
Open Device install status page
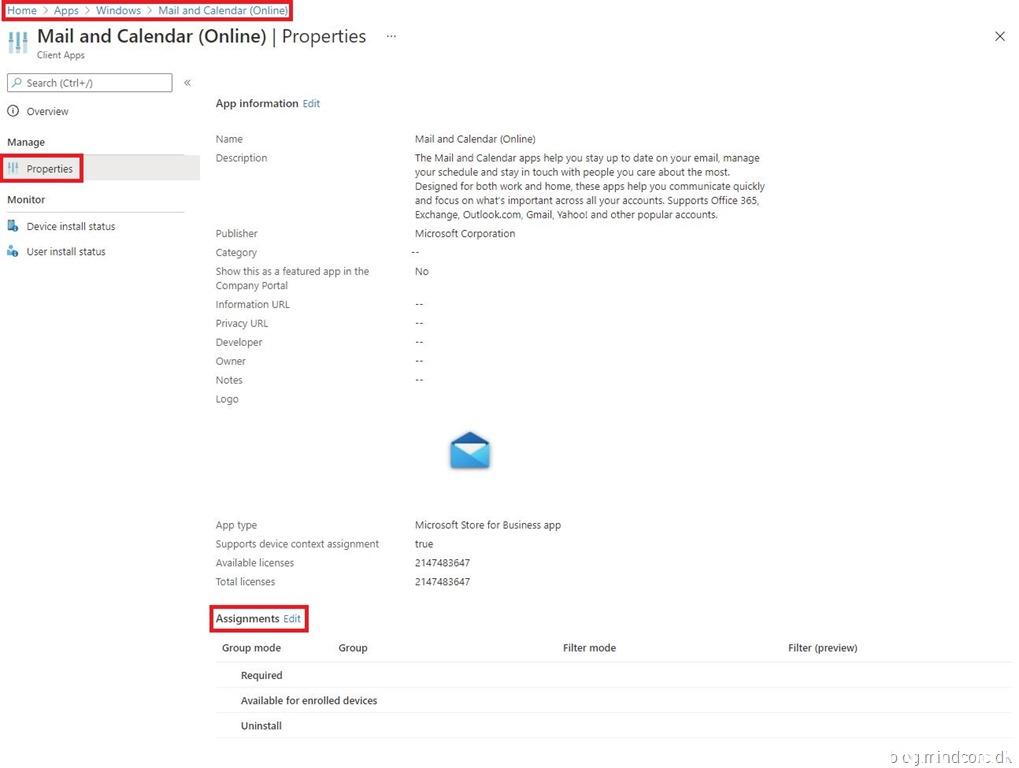[71, 226]
